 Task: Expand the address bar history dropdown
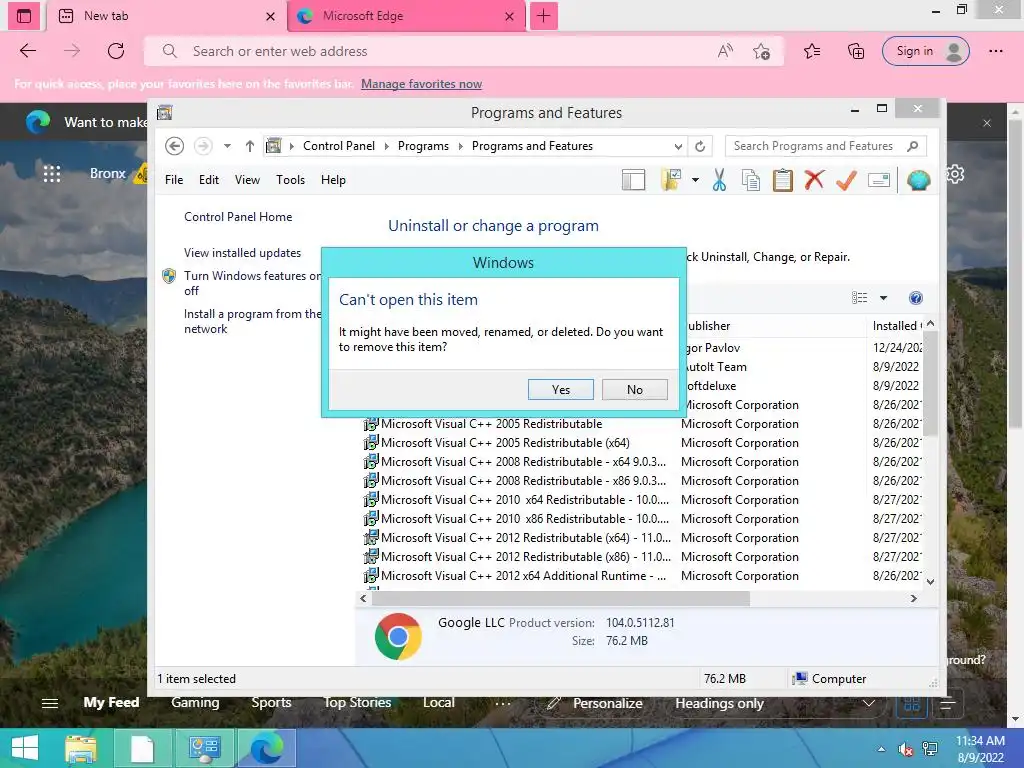[679, 146]
